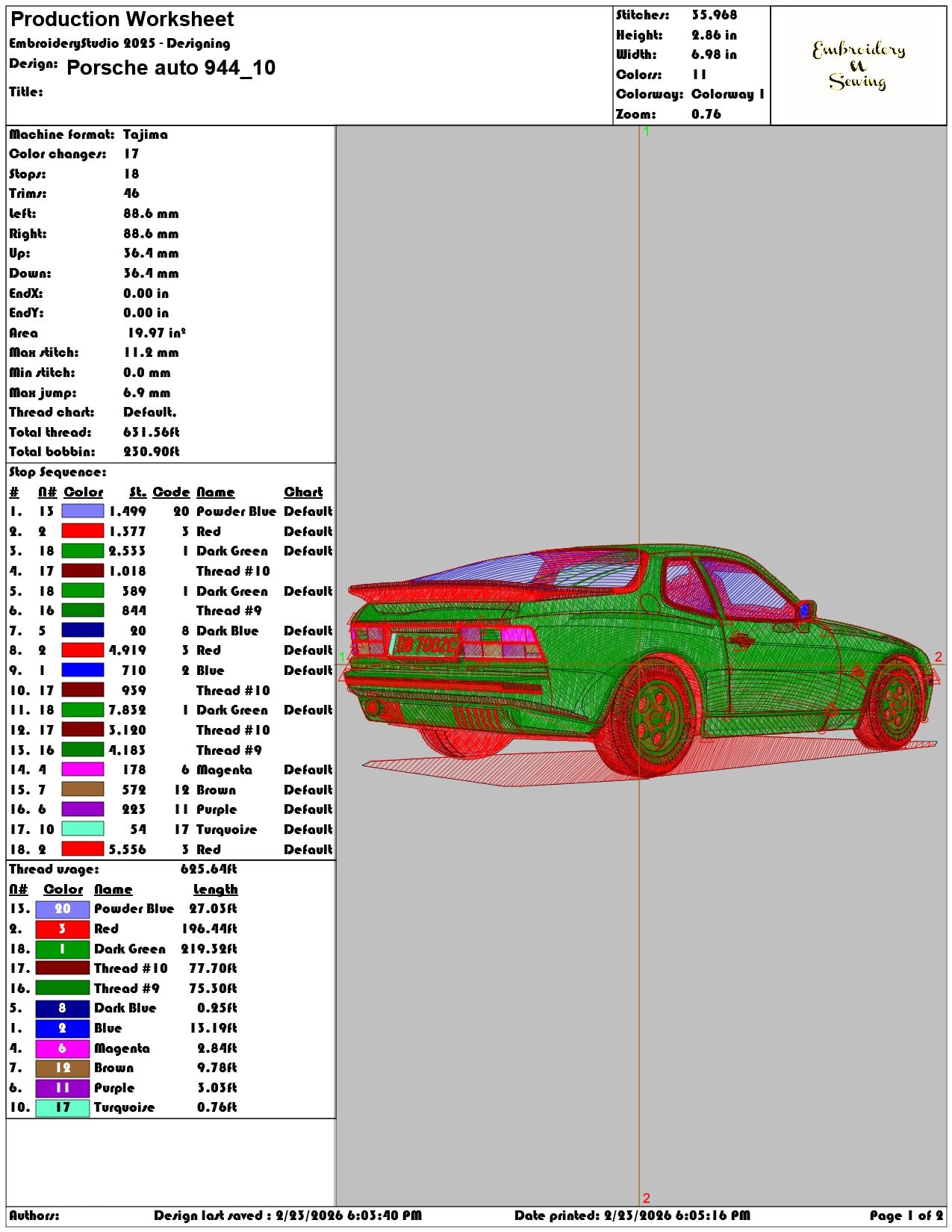The width and height of the screenshot is (952, 1232).
Task: Click the turquoise swatch in stop sequence row 17
Action: (82, 829)
